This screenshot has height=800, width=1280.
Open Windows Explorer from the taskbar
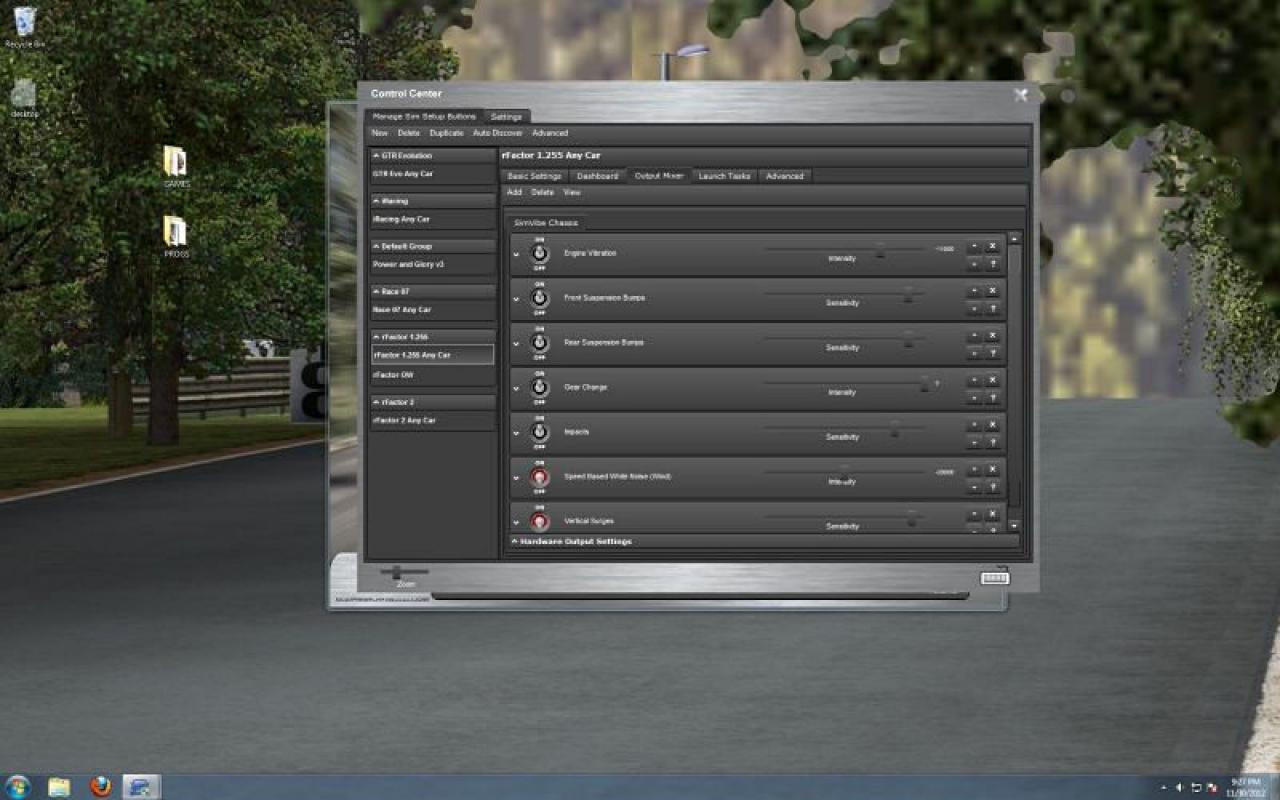coord(59,787)
